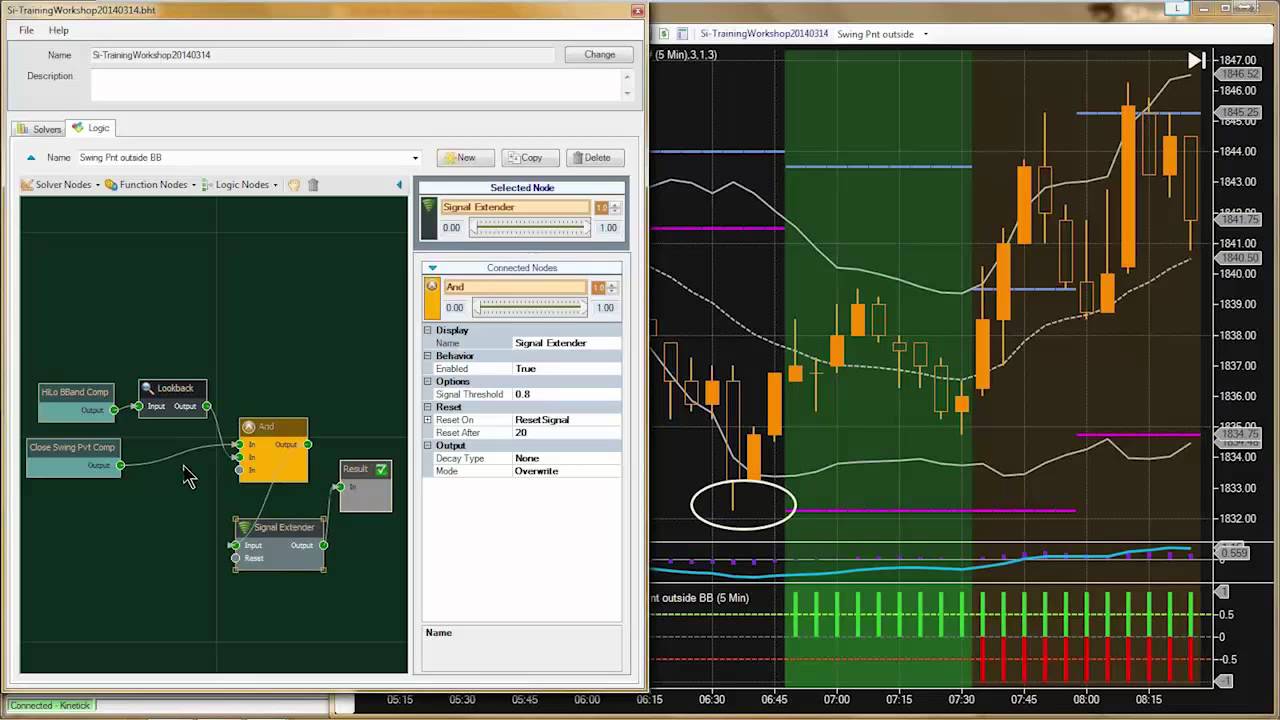Click HiLo BBand Comp output connector
The height and width of the screenshot is (720, 1280).
click(114, 410)
